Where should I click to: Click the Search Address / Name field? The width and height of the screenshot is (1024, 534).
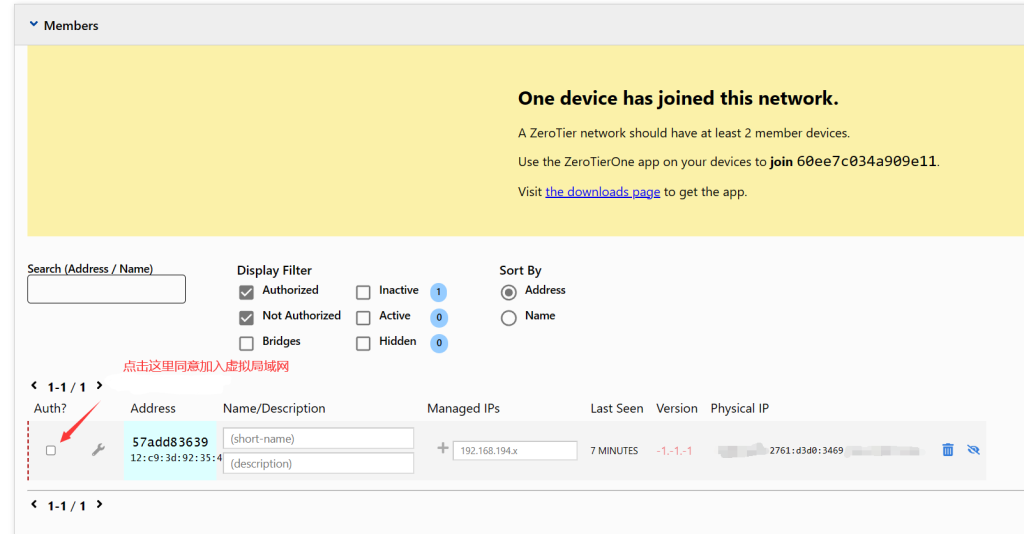coord(106,289)
